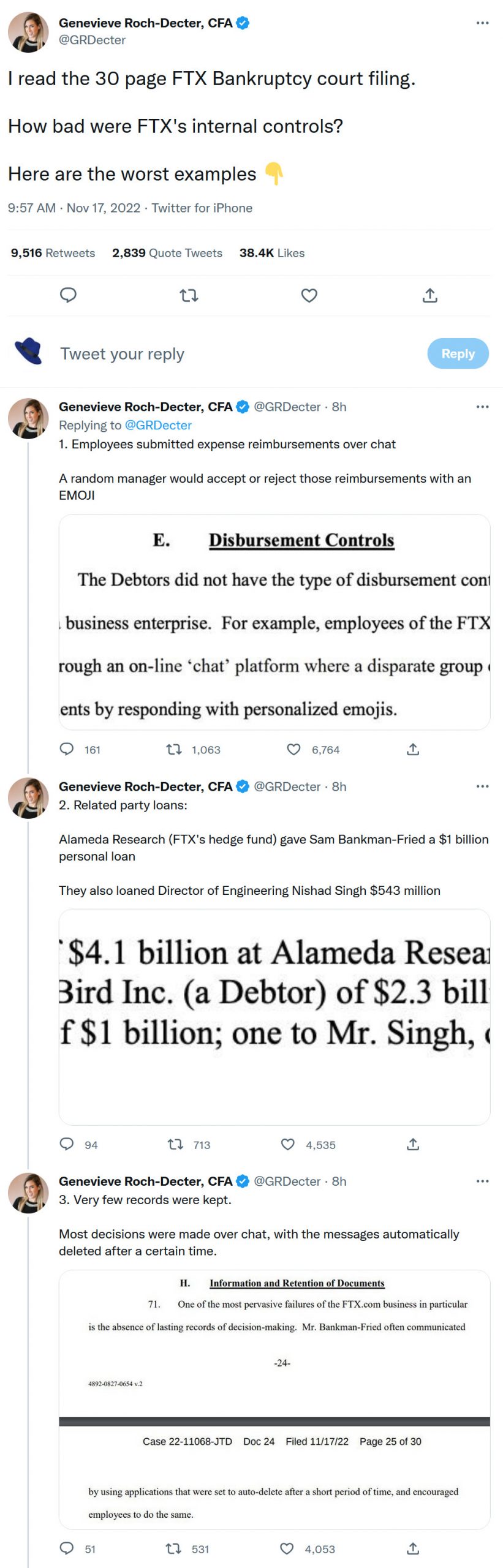
Task: View the 2,839 Quote Tweets
Action: (167, 253)
